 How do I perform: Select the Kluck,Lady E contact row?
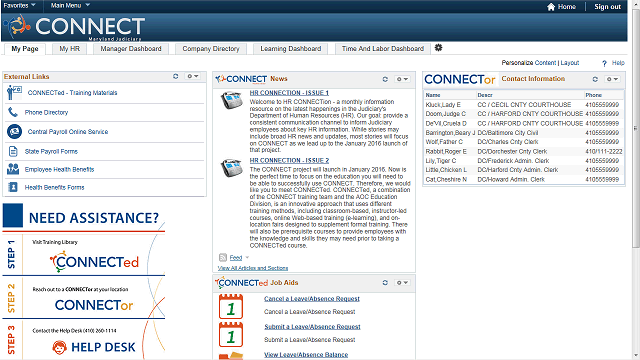(524, 104)
